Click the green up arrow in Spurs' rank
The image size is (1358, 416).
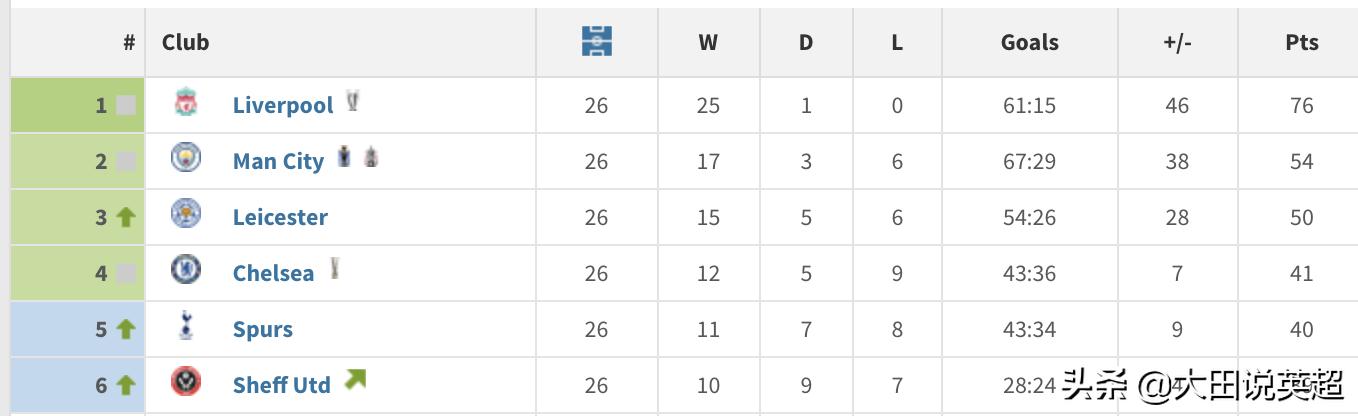click(126, 329)
